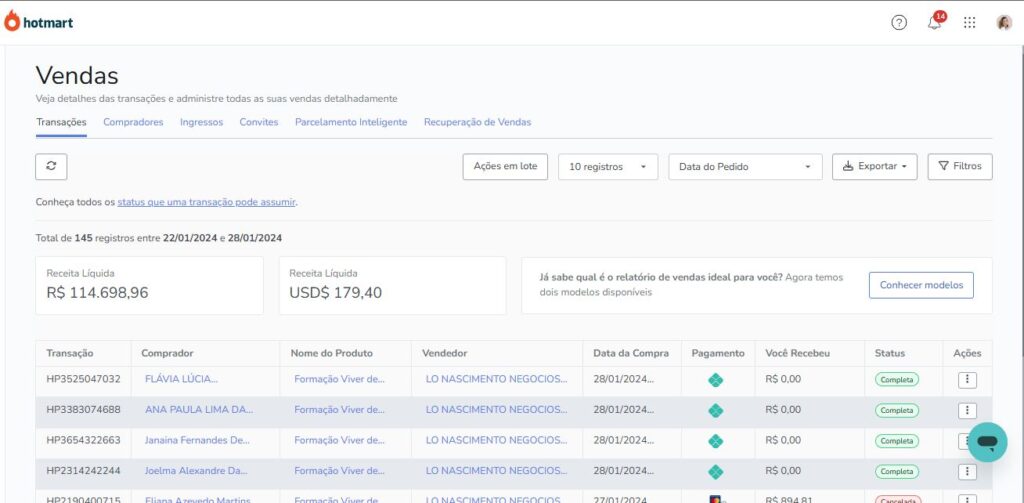Open buyer FLÁVIA LÚCIA link
Screen dimensions: 1024x503
pyautogui.click(x=182, y=379)
